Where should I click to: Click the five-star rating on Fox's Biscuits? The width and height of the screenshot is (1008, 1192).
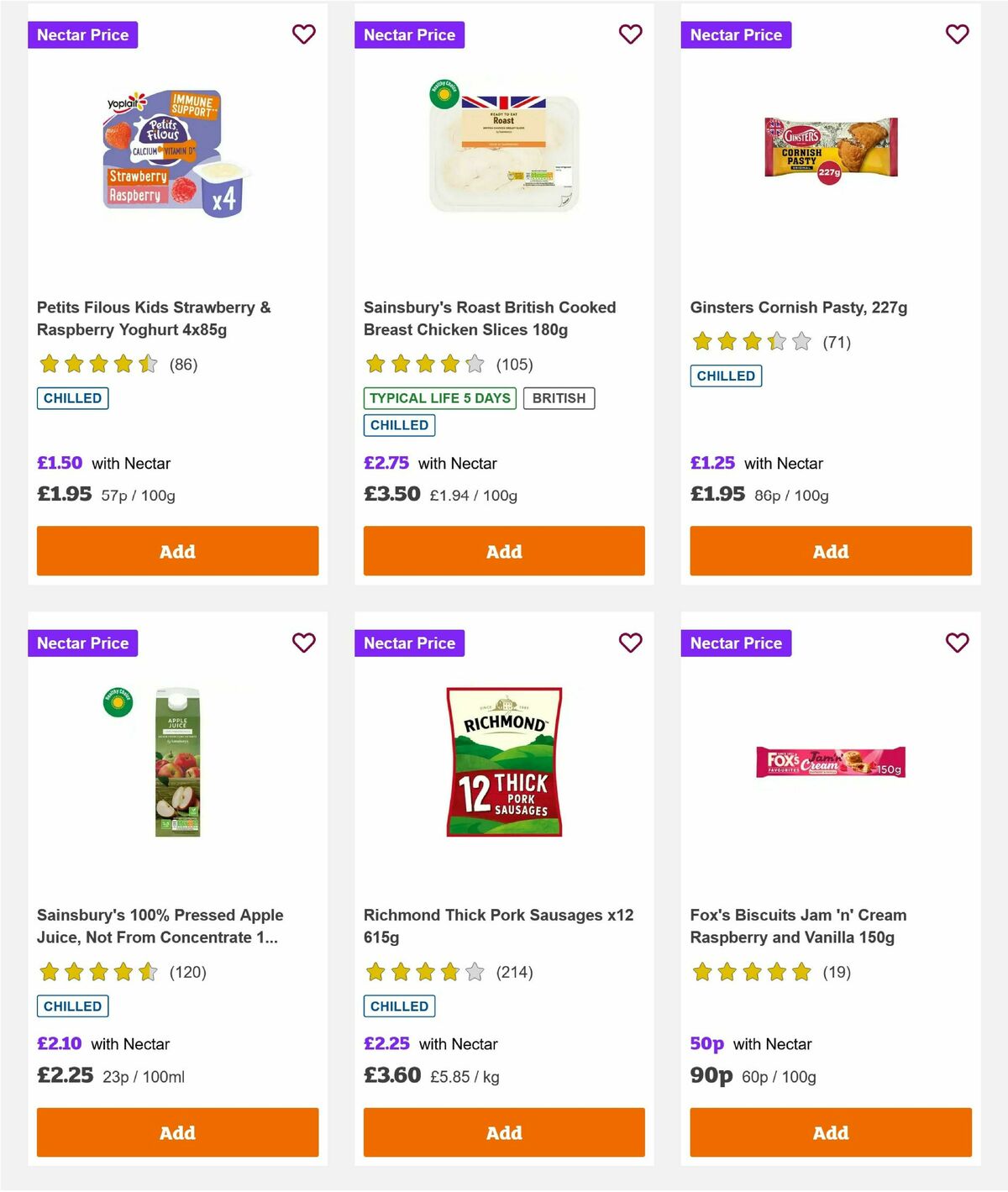pos(750,972)
